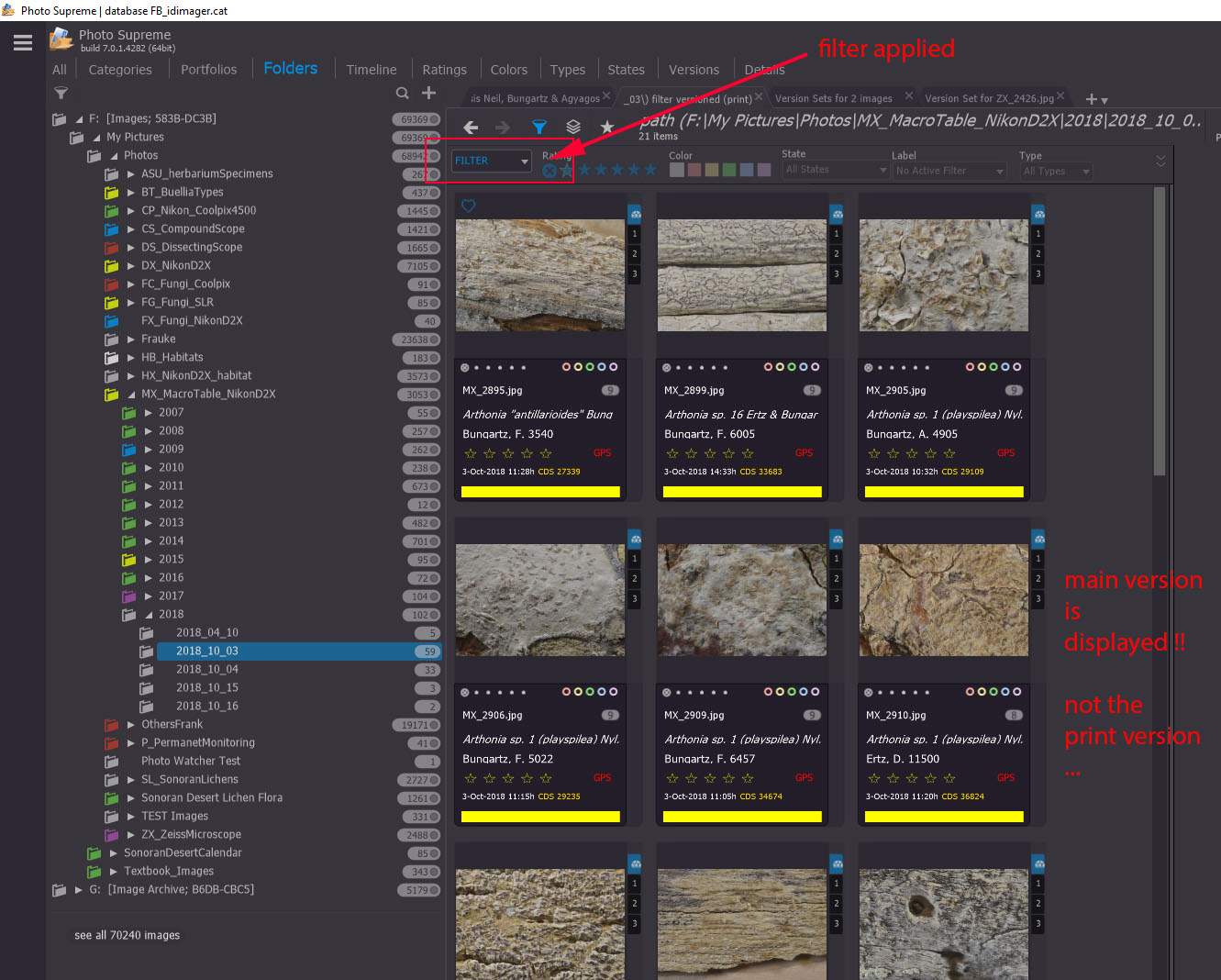Click reject icon on MX_2906.jpg card
This screenshot has width=1221, height=980.
click(x=465, y=692)
